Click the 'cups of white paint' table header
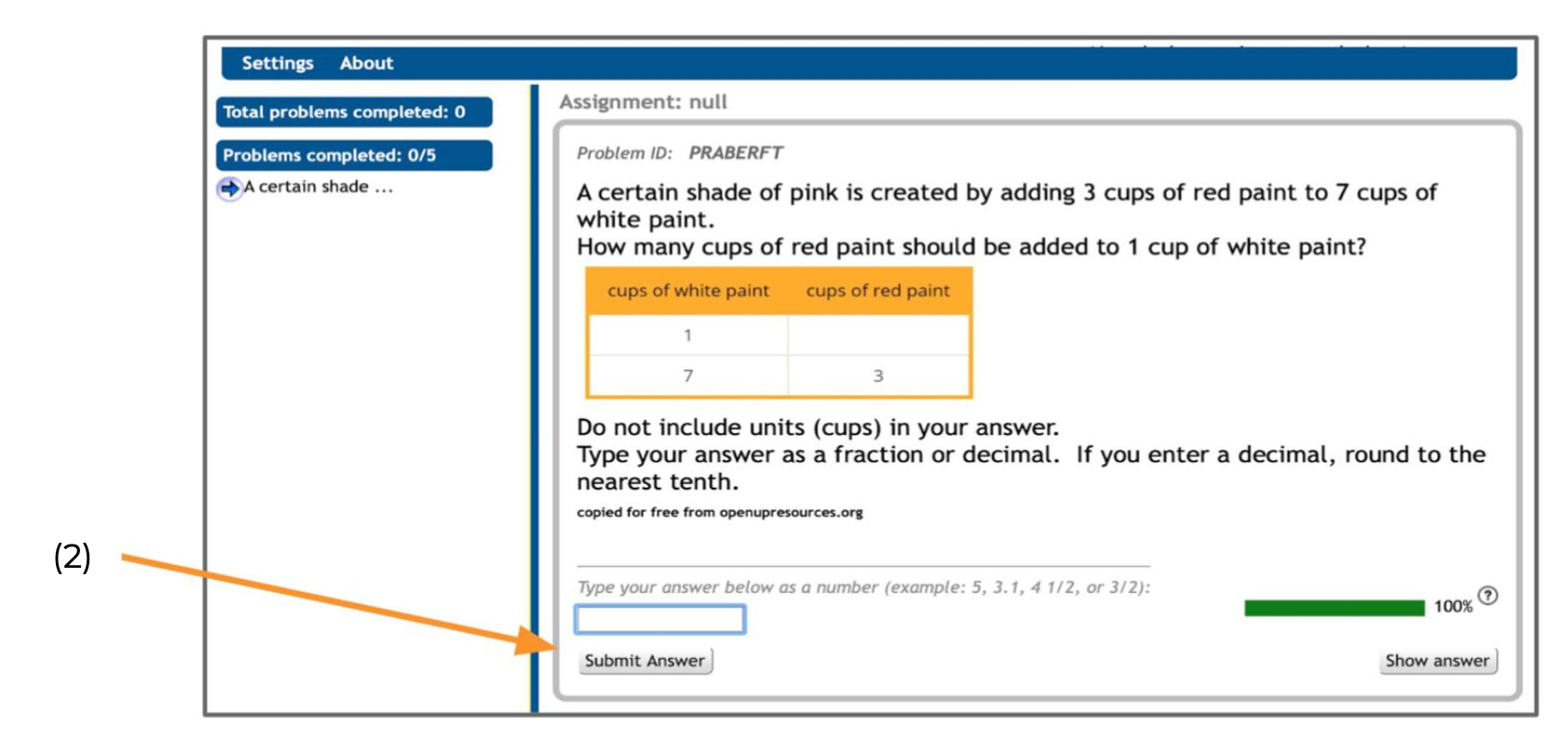 [x=688, y=290]
